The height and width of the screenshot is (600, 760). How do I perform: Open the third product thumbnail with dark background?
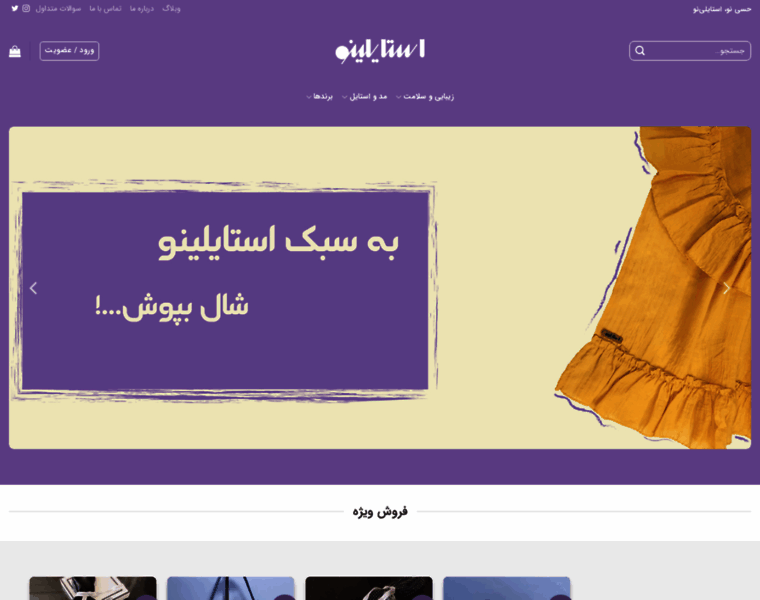click(x=369, y=588)
